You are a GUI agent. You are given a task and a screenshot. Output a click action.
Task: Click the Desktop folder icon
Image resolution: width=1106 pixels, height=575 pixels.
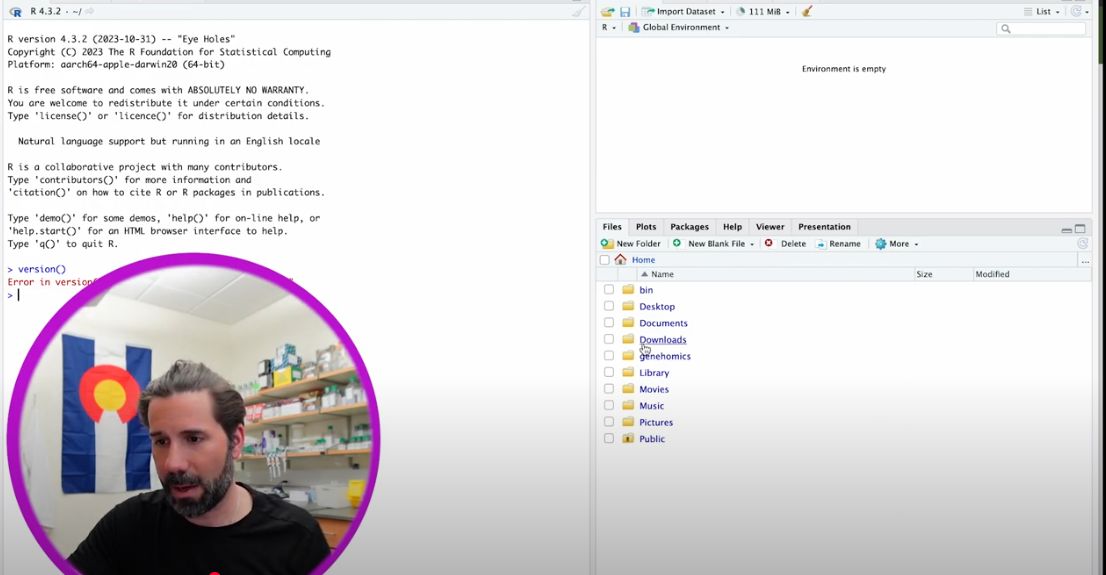(x=628, y=306)
